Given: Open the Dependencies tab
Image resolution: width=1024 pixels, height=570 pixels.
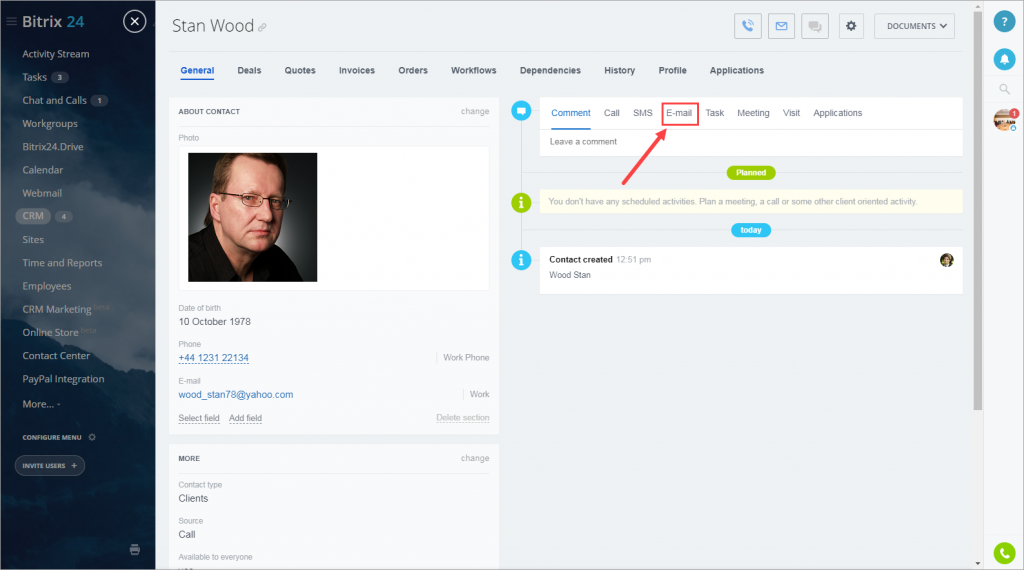Looking at the screenshot, I should 550,71.
